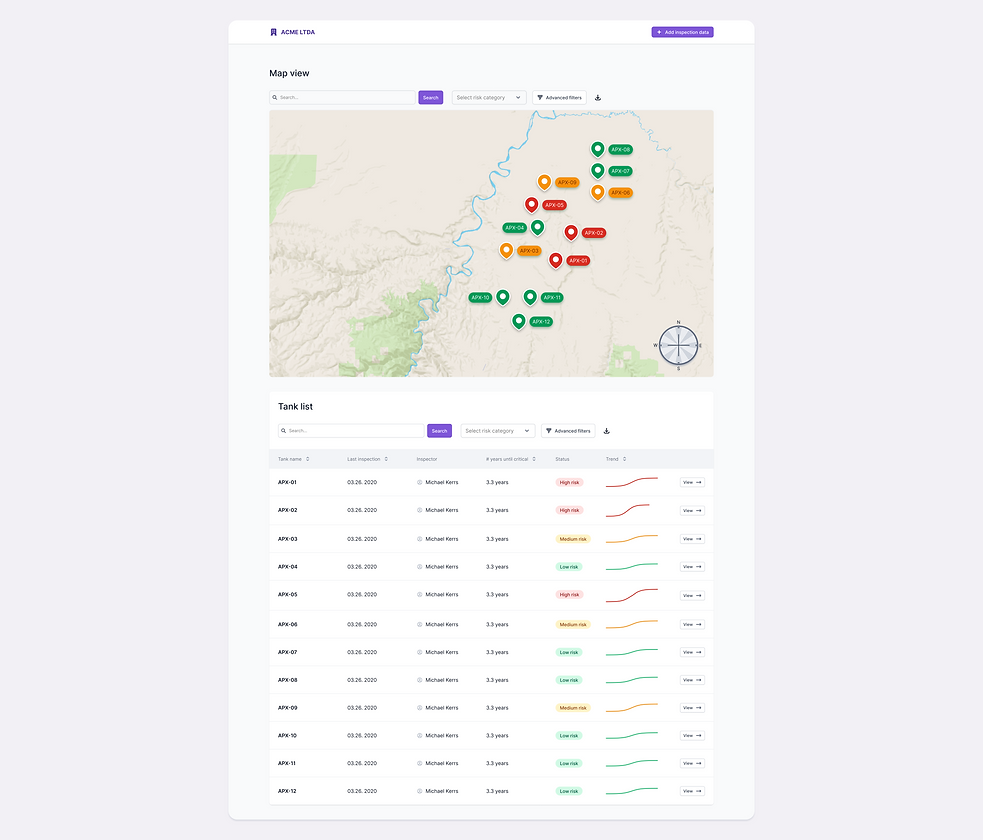983x840 pixels.
Task: Open the risk category dropdown in Map view
Action: (x=488, y=97)
